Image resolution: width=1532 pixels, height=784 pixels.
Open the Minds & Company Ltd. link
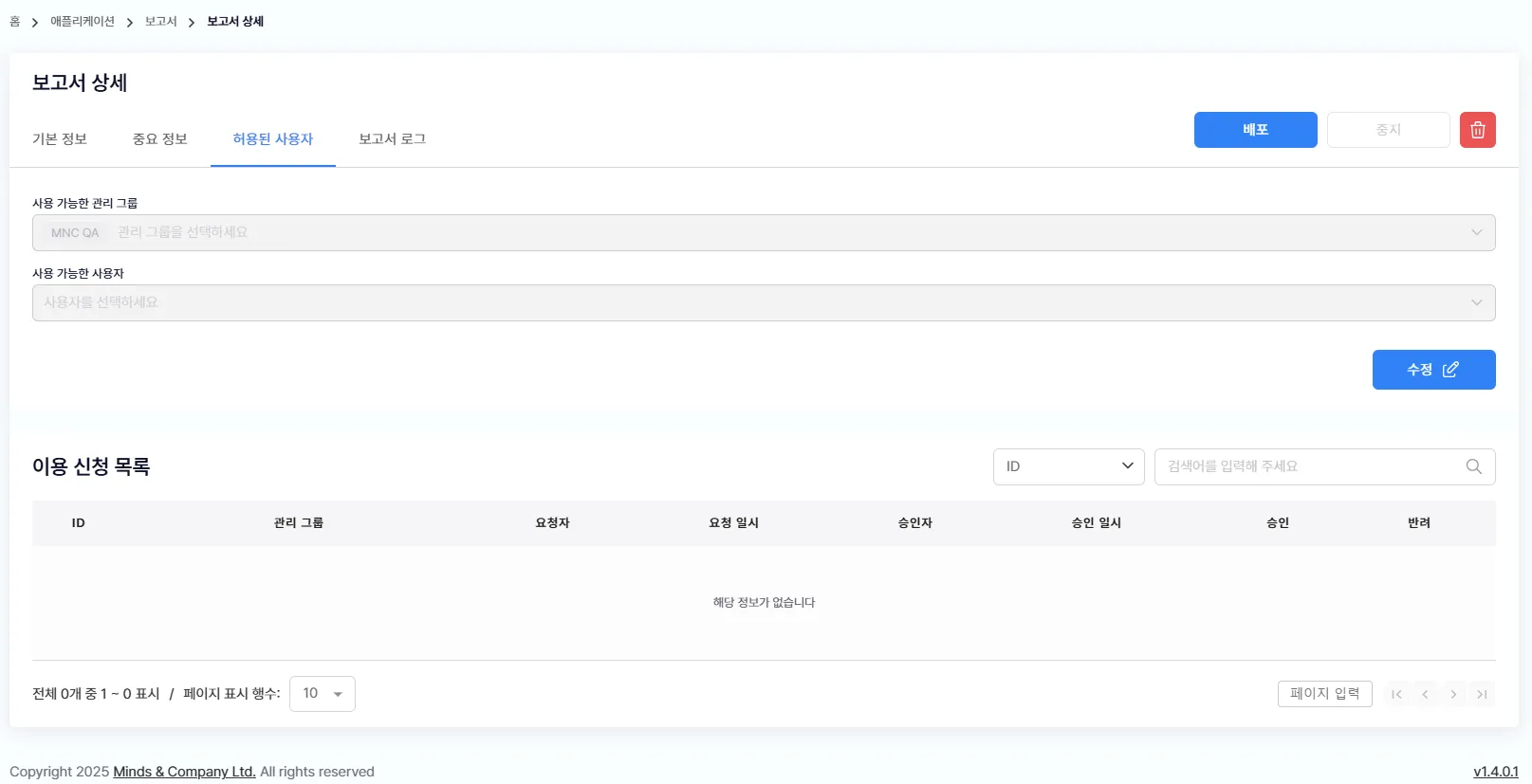coord(184,772)
